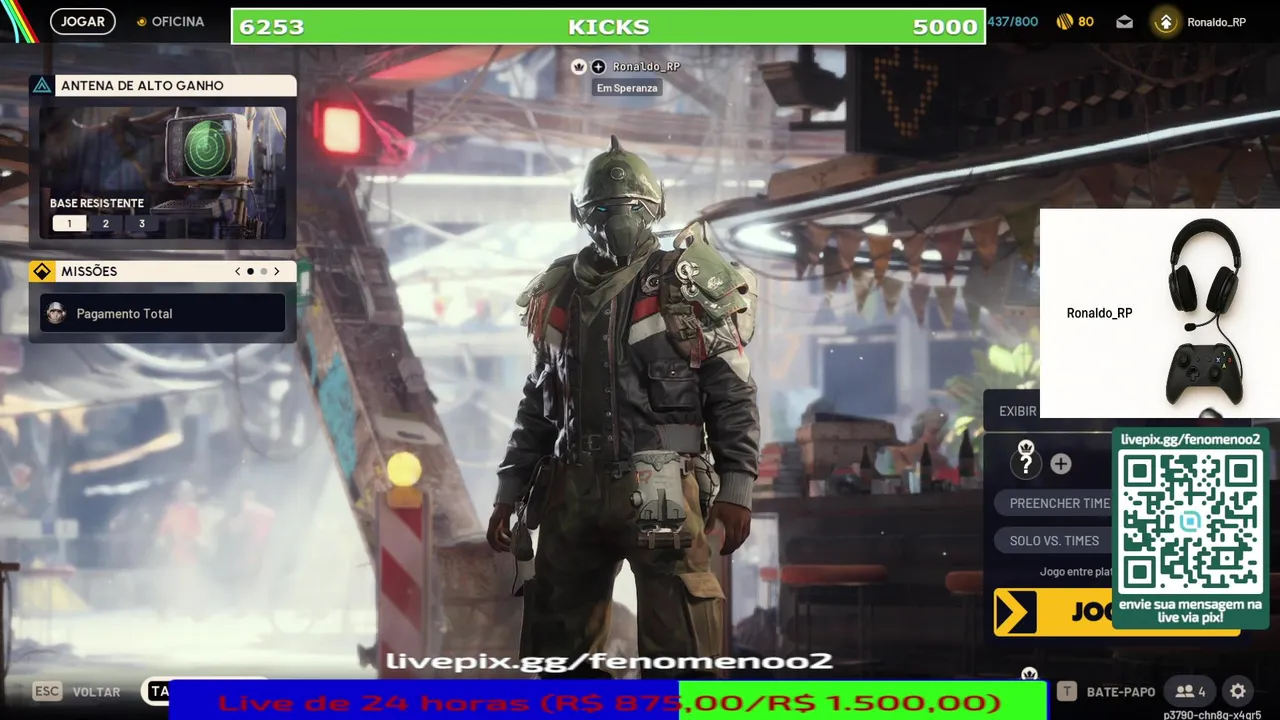Click the EXIBIR label in the party panel

coord(1017,411)
